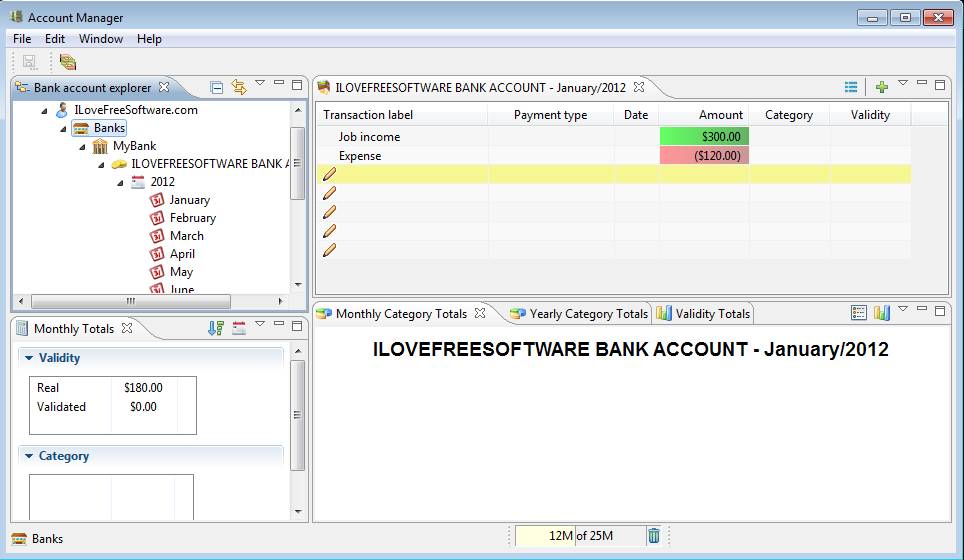Click the $300.00 green amount cell
The image size is (964, 560).
tap(704, 136)
